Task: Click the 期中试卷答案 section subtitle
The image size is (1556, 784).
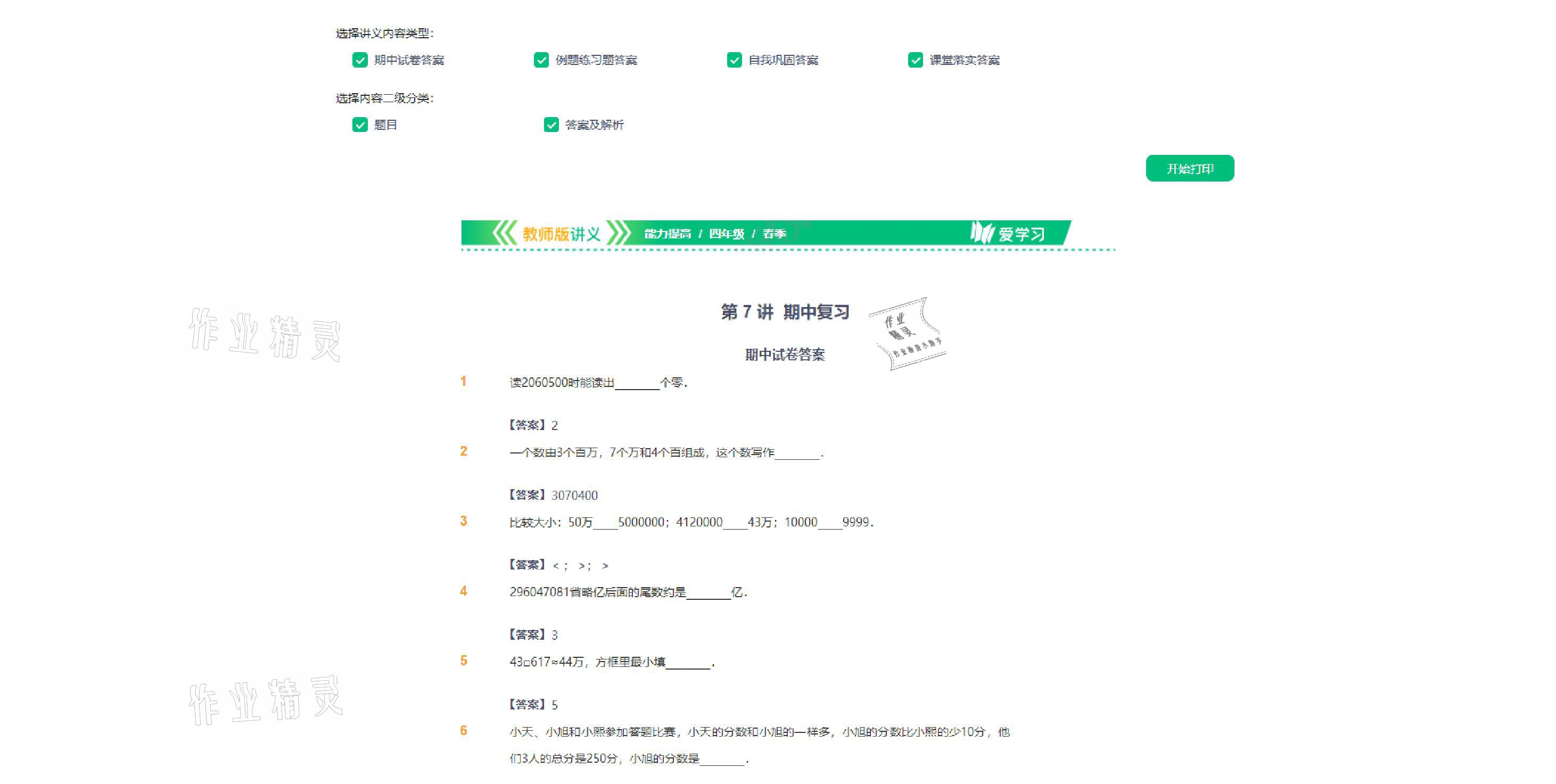Action: 785,354
